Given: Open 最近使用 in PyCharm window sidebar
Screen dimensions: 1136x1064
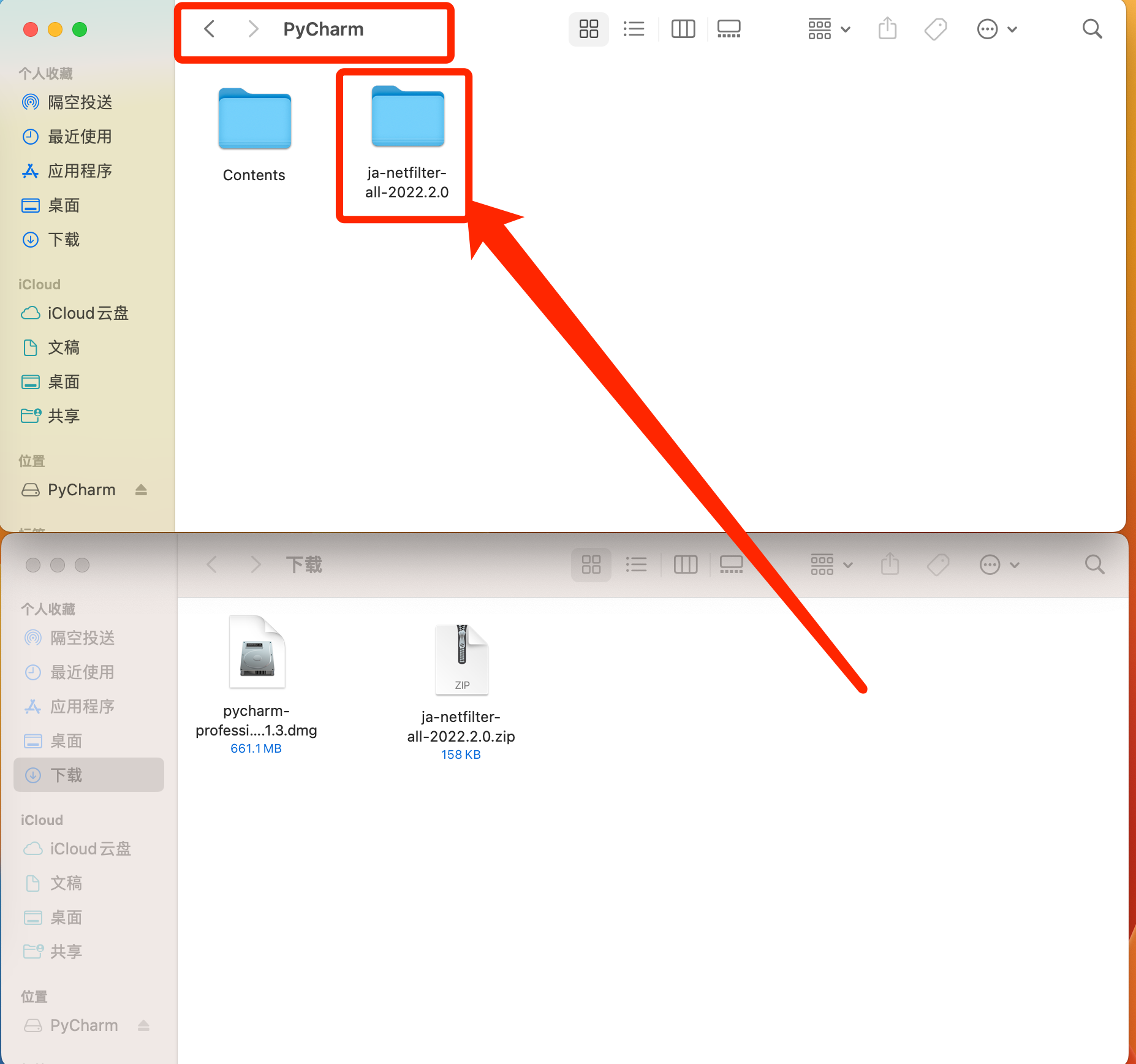Looking at the screenshot, I should tap(67, 137).
